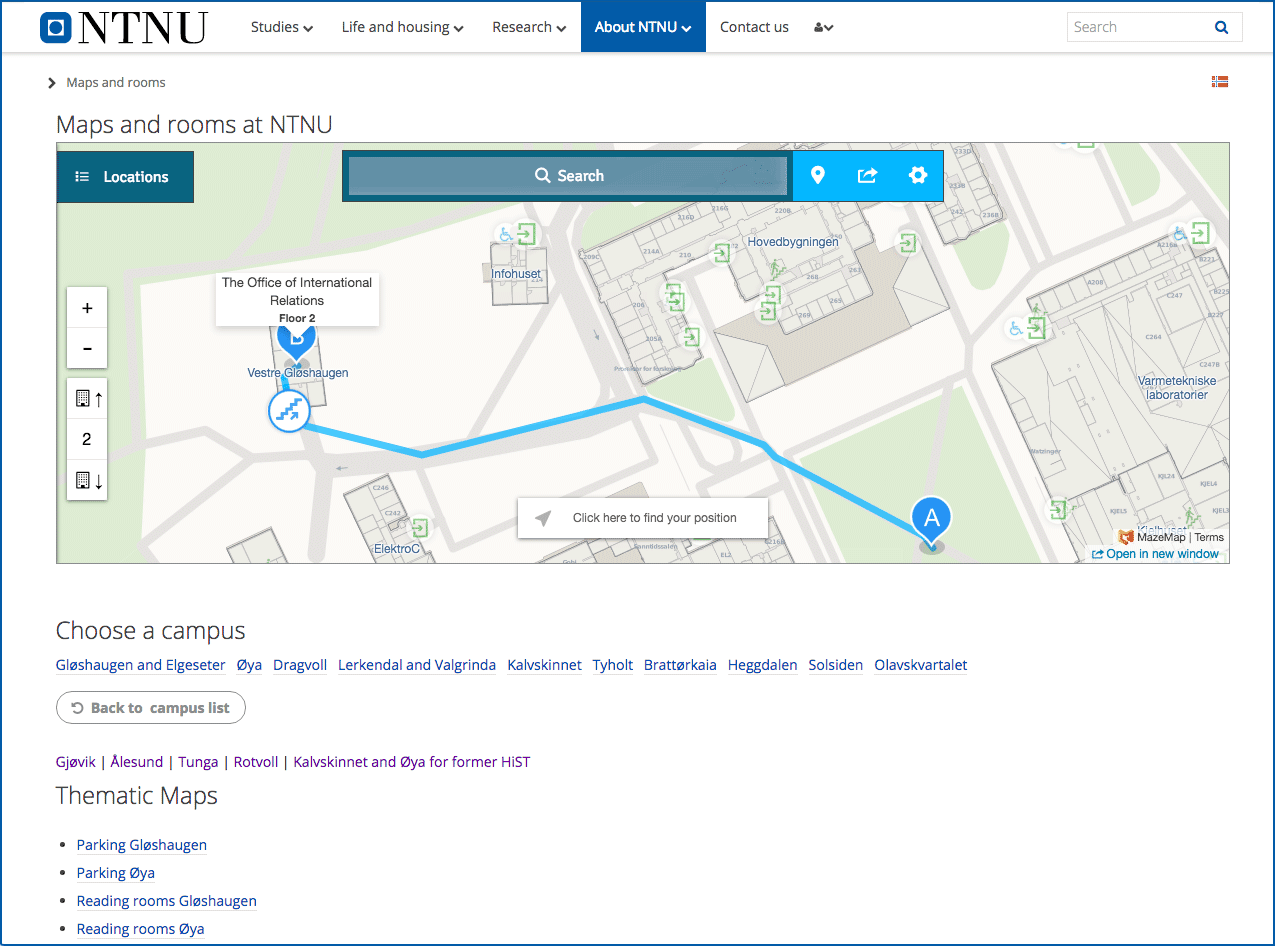This screenshot has width=1275, height=946.
Task: Click the route start marker A
Action: coord(932,519)
